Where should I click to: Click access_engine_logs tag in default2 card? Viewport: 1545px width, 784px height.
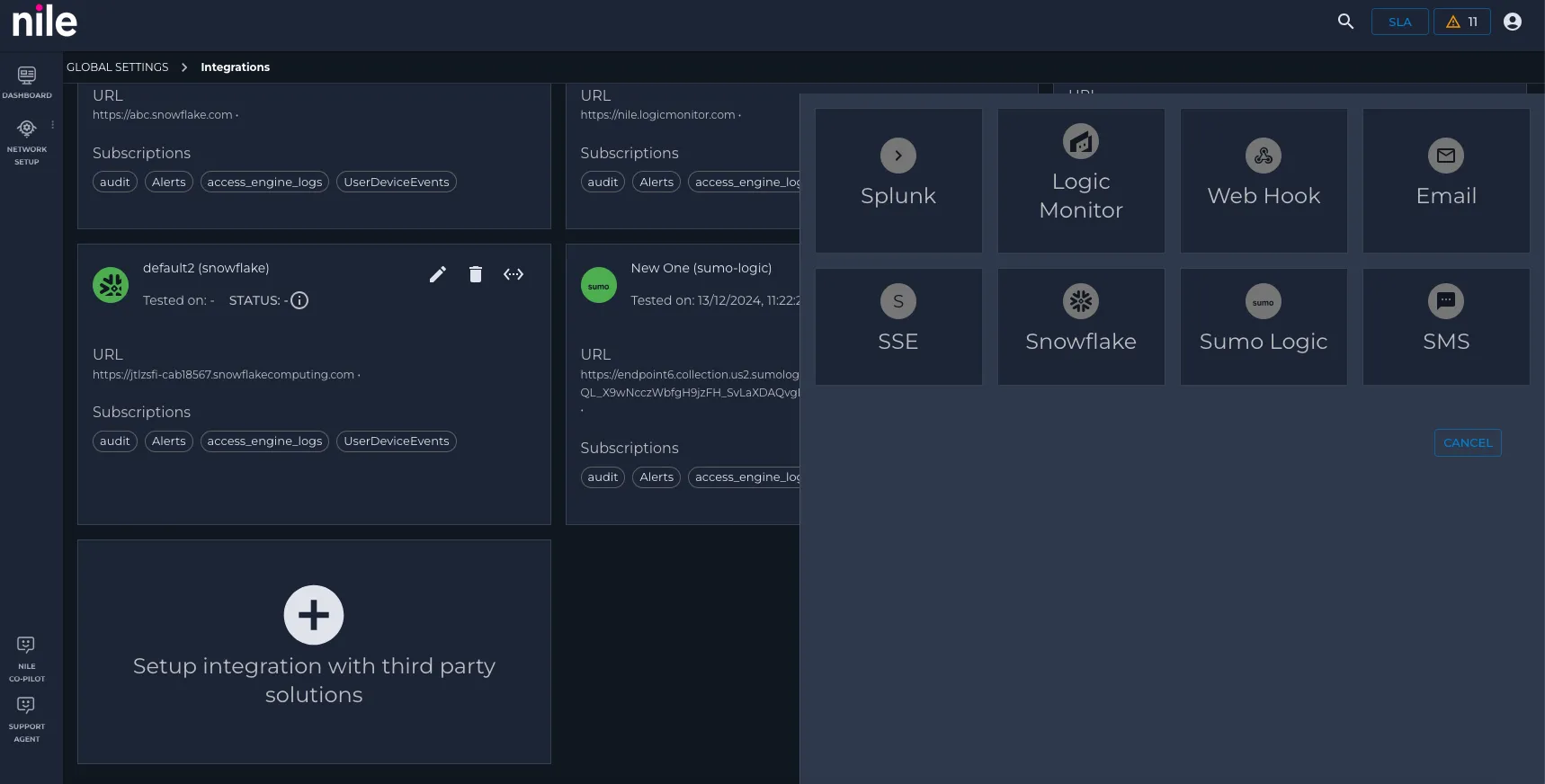coord(264,441)
